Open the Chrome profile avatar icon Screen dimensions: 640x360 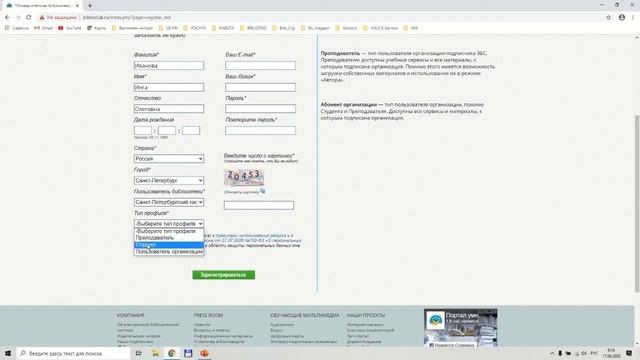622,18
